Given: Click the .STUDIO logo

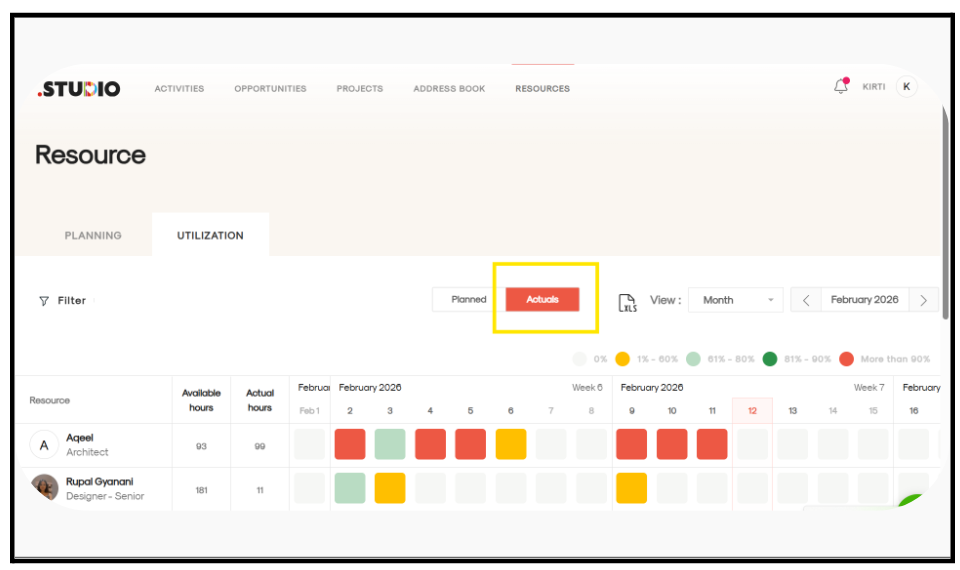Looking at the screenshot, I should click(x=79, y=89).
